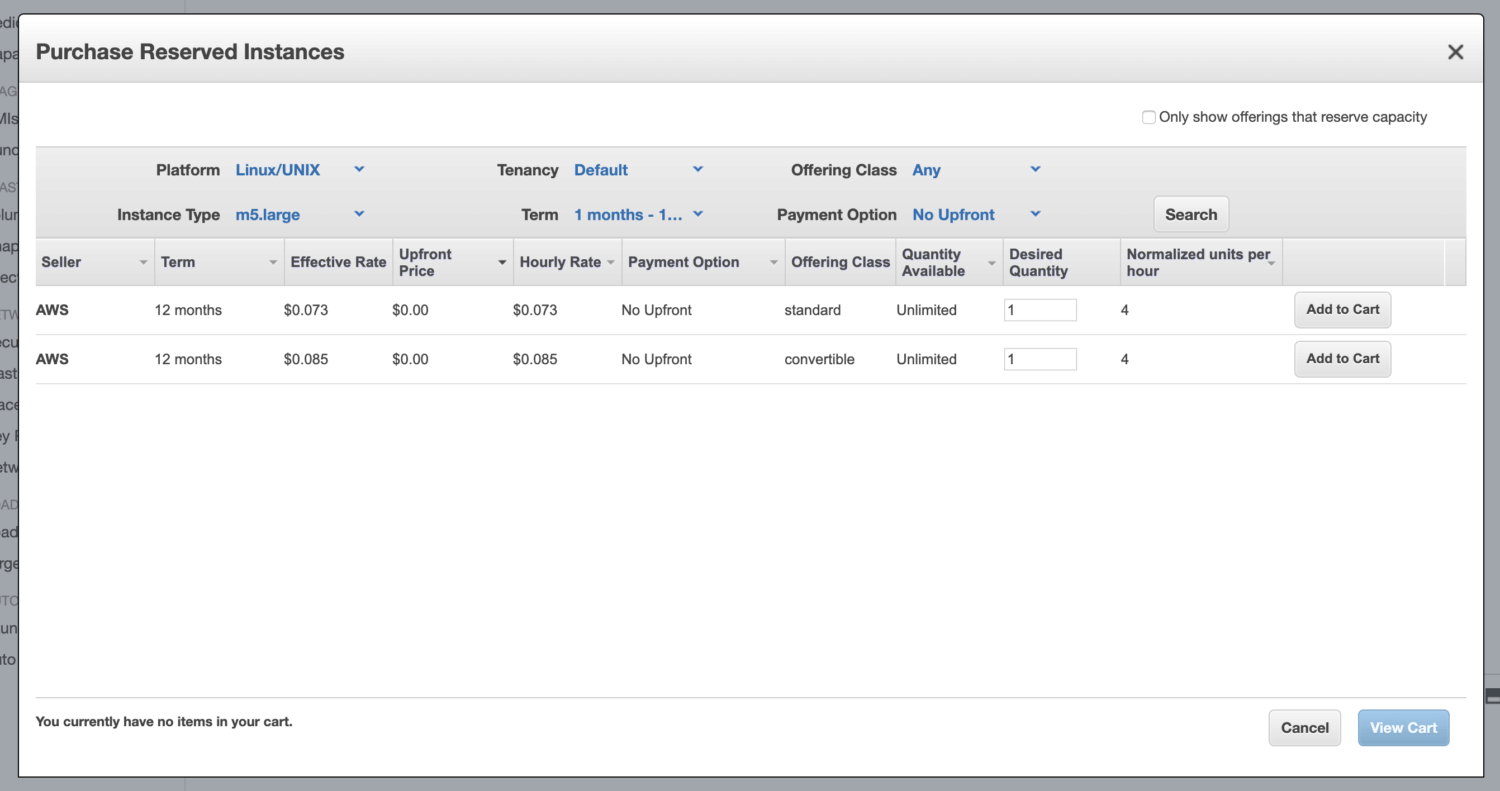Add the convertible offering to cart
This screenshot has width=1500, height=791.
[1342, 359]
